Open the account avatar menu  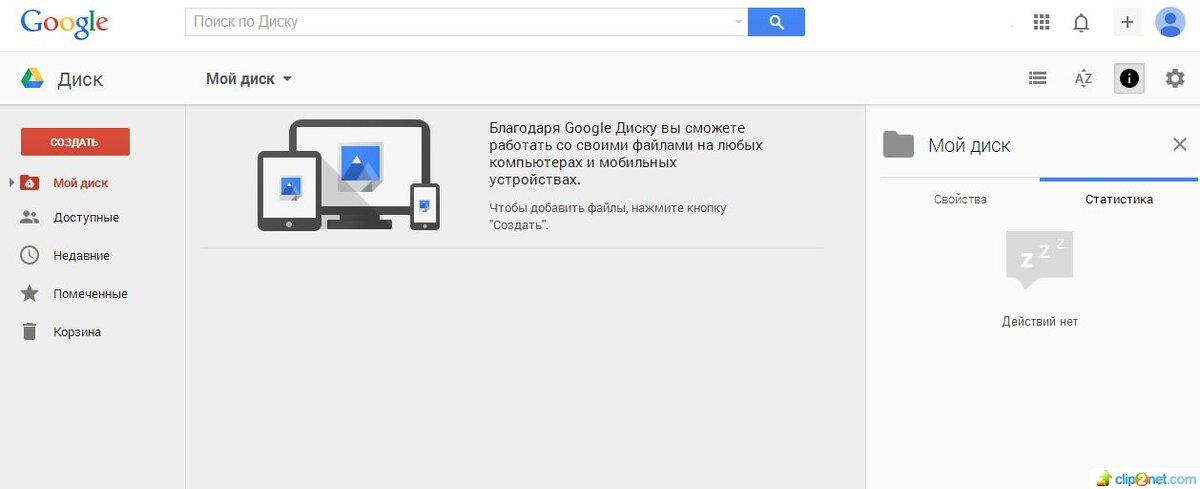[x=1170, y=22]
